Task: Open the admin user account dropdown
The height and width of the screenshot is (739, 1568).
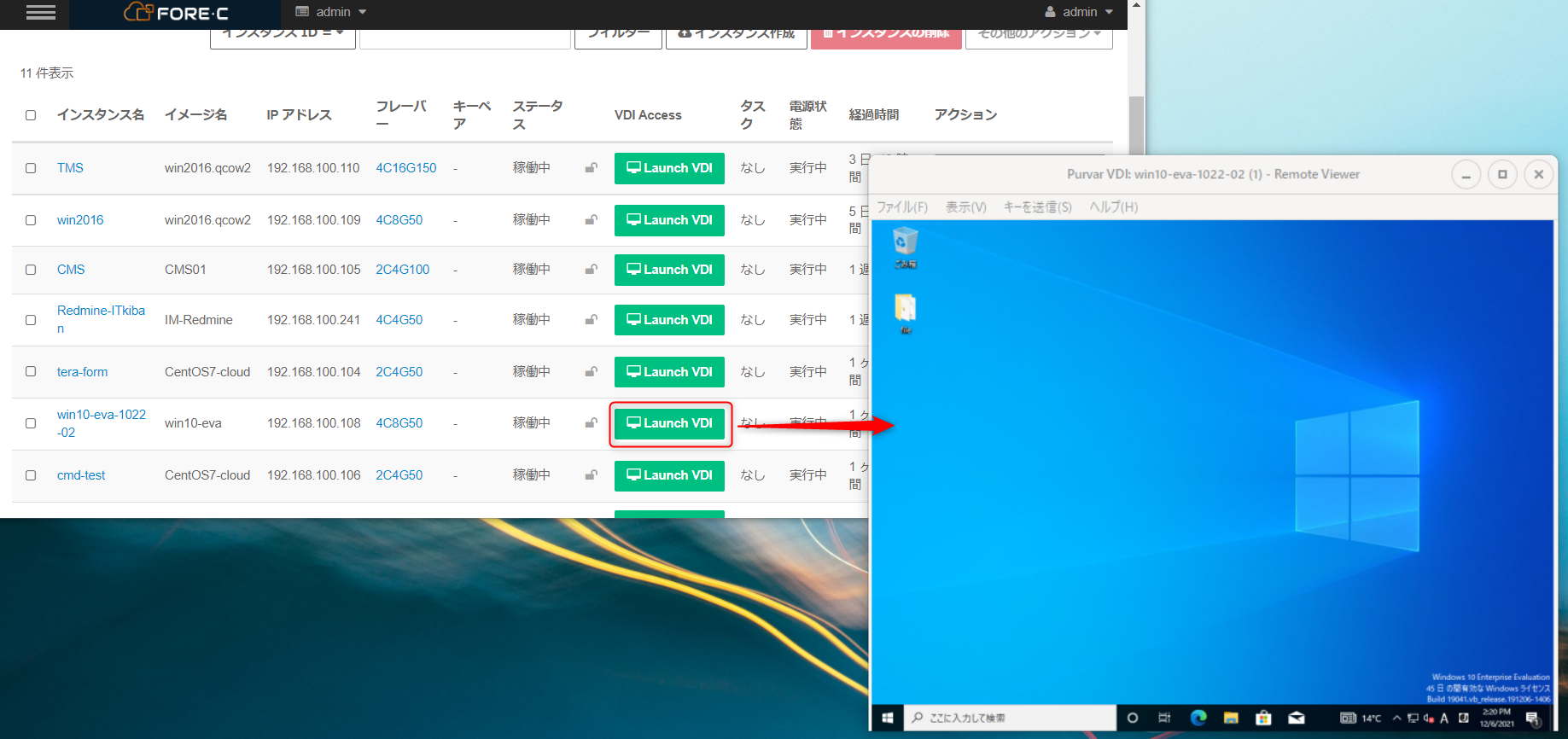Action: pos(1080,12)
